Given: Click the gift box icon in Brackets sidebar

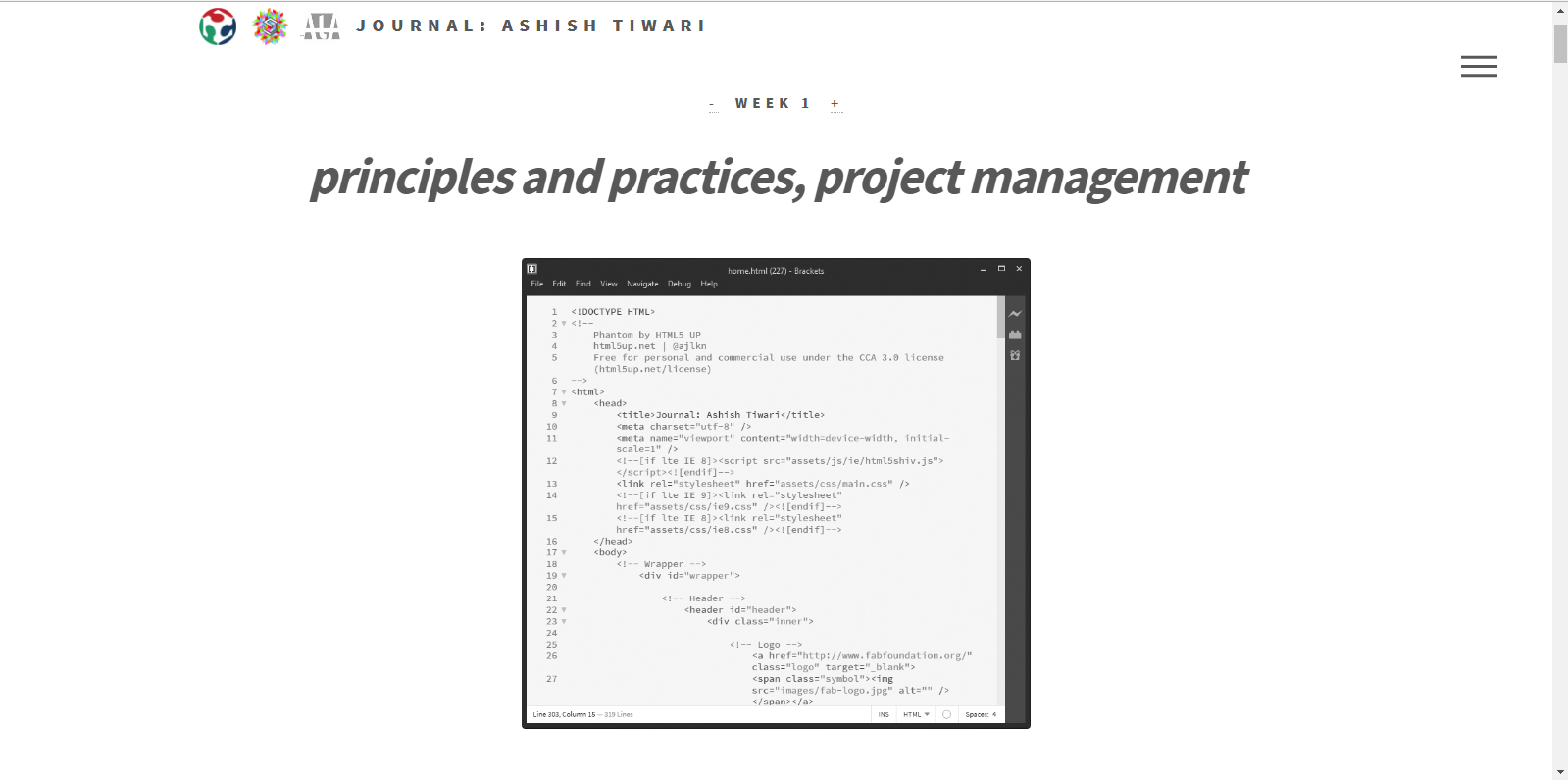Looking at the screenshot, I should (x=1015, y=355).
